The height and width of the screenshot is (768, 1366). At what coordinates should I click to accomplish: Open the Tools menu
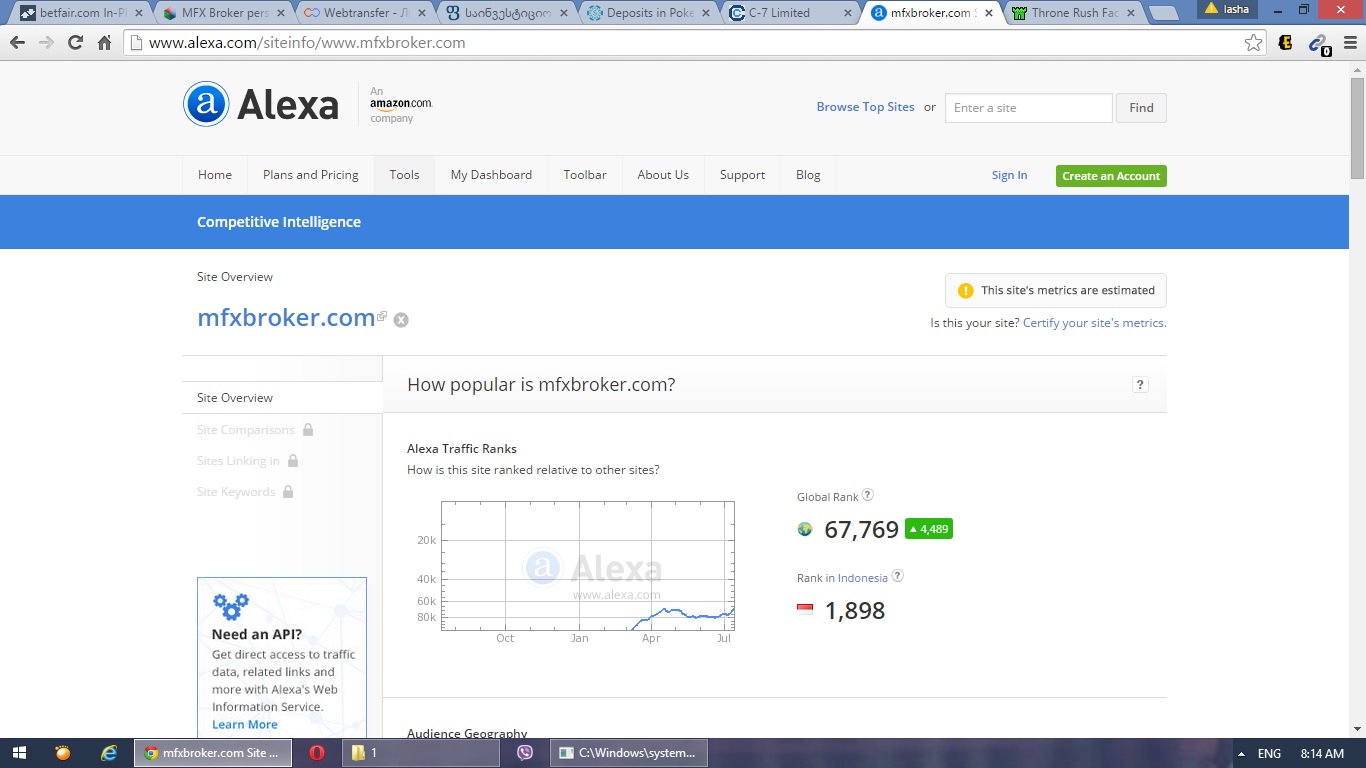point(405,175)
